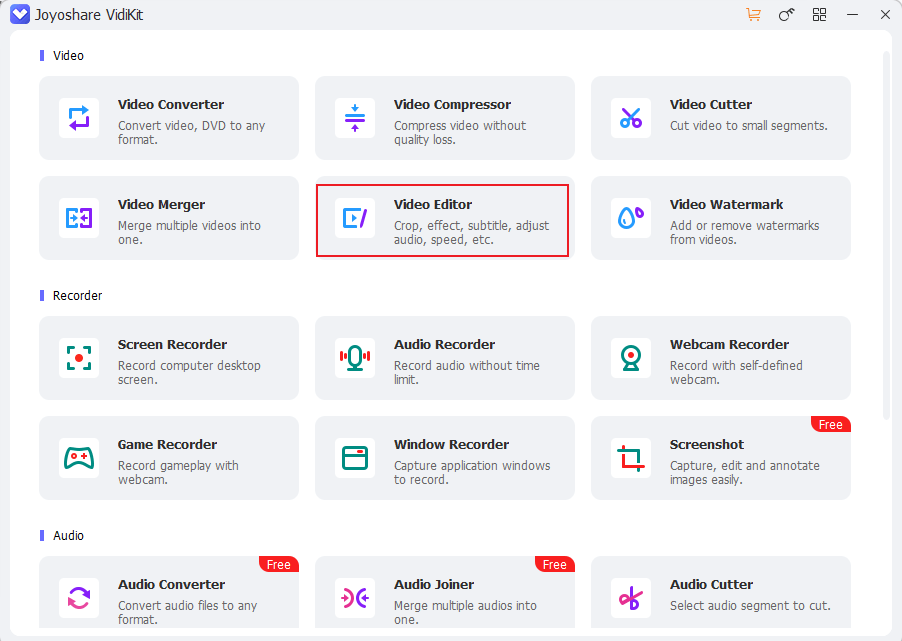
Task: Select the Audio Cutter tool
Action: click(720, 596)
